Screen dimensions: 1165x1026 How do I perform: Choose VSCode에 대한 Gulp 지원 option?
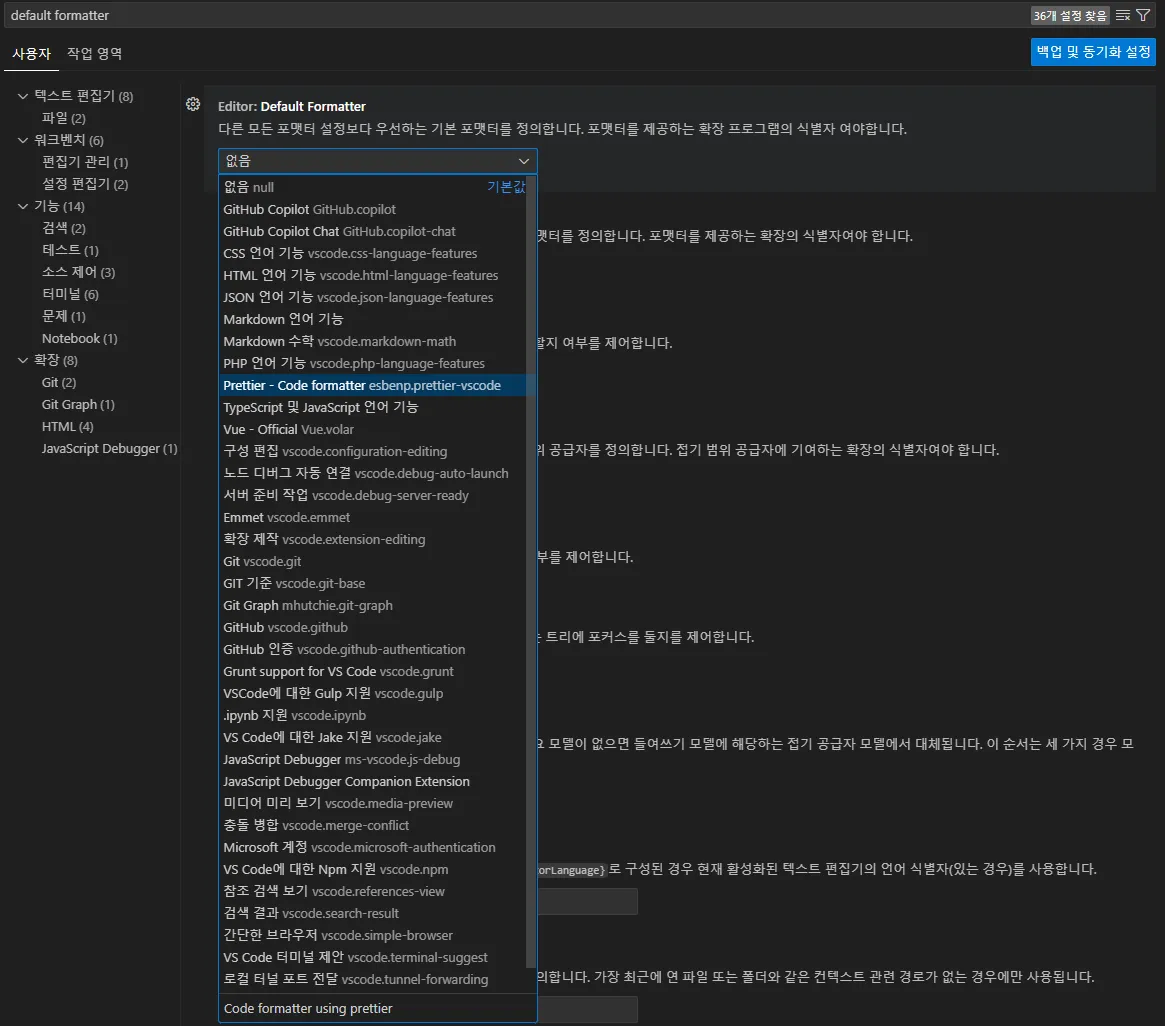(373, 693)
